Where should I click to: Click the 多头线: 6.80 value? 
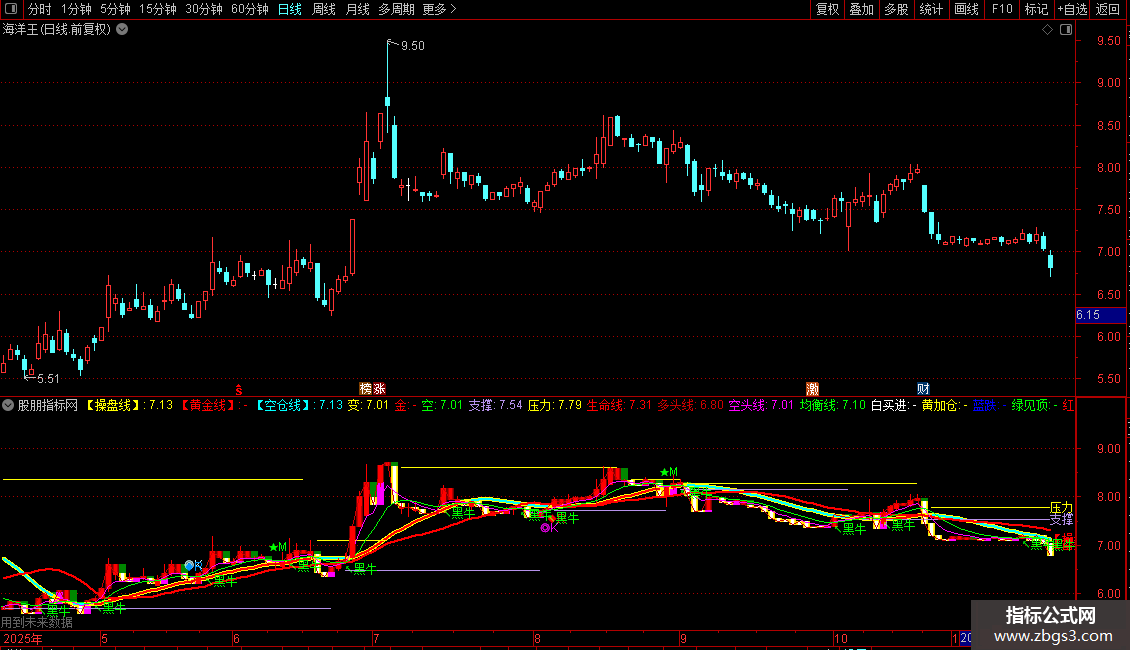tap(690, 405)
